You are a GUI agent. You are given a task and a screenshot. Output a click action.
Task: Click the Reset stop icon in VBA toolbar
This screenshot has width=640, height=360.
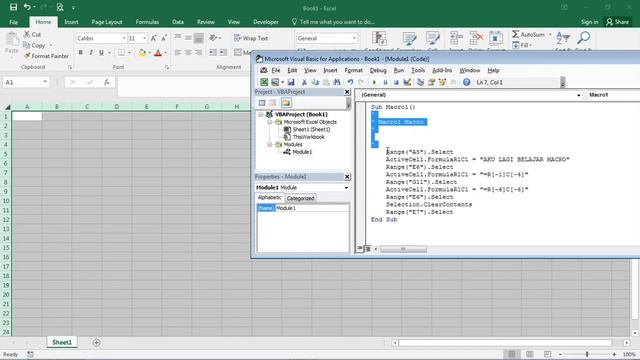pyautogui.click(x=396, y=82)
